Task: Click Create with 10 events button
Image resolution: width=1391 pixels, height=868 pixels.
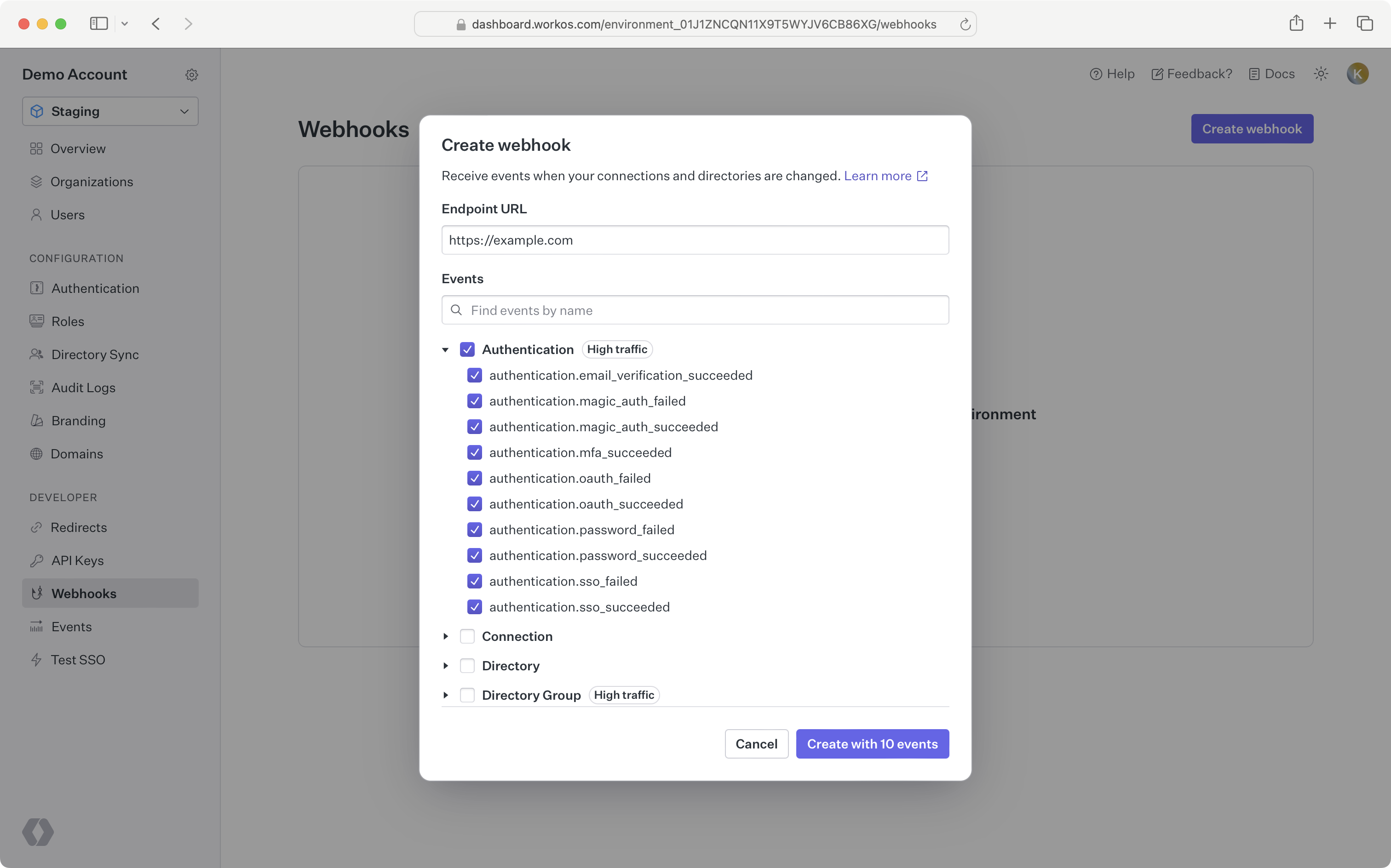Action: point(872,744)
